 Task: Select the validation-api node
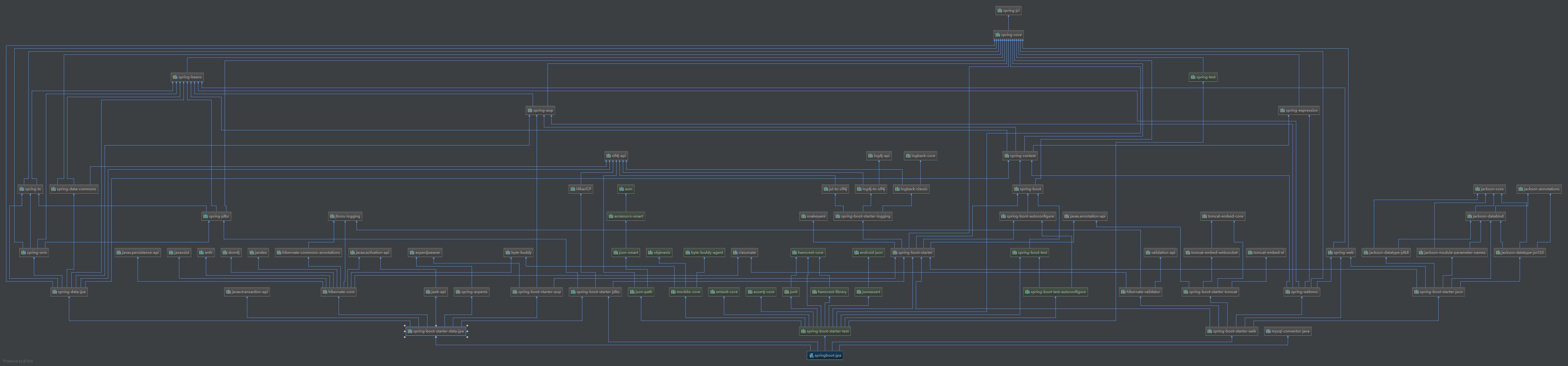coord(1160,253)
